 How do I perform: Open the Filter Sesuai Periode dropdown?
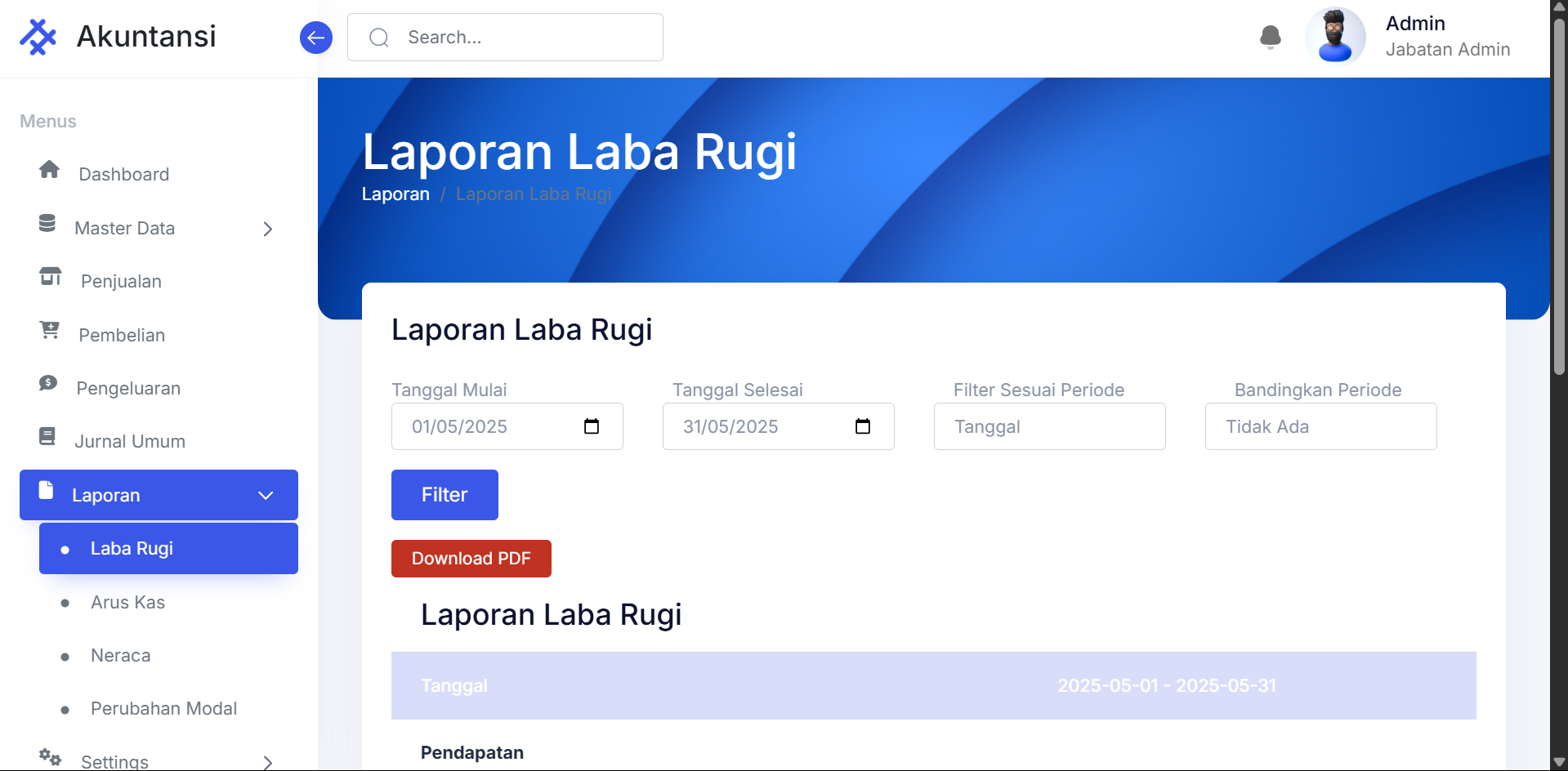coord(1049,426)
